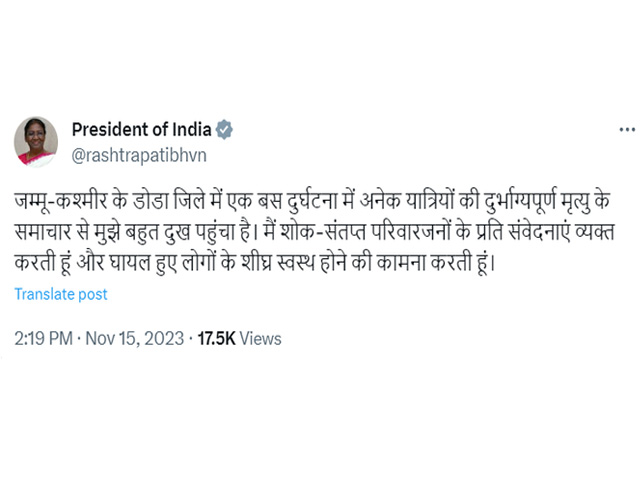Viewport: 640px width, 480px height.
Task: Click the President of India display name
Action: coord(141,129)
